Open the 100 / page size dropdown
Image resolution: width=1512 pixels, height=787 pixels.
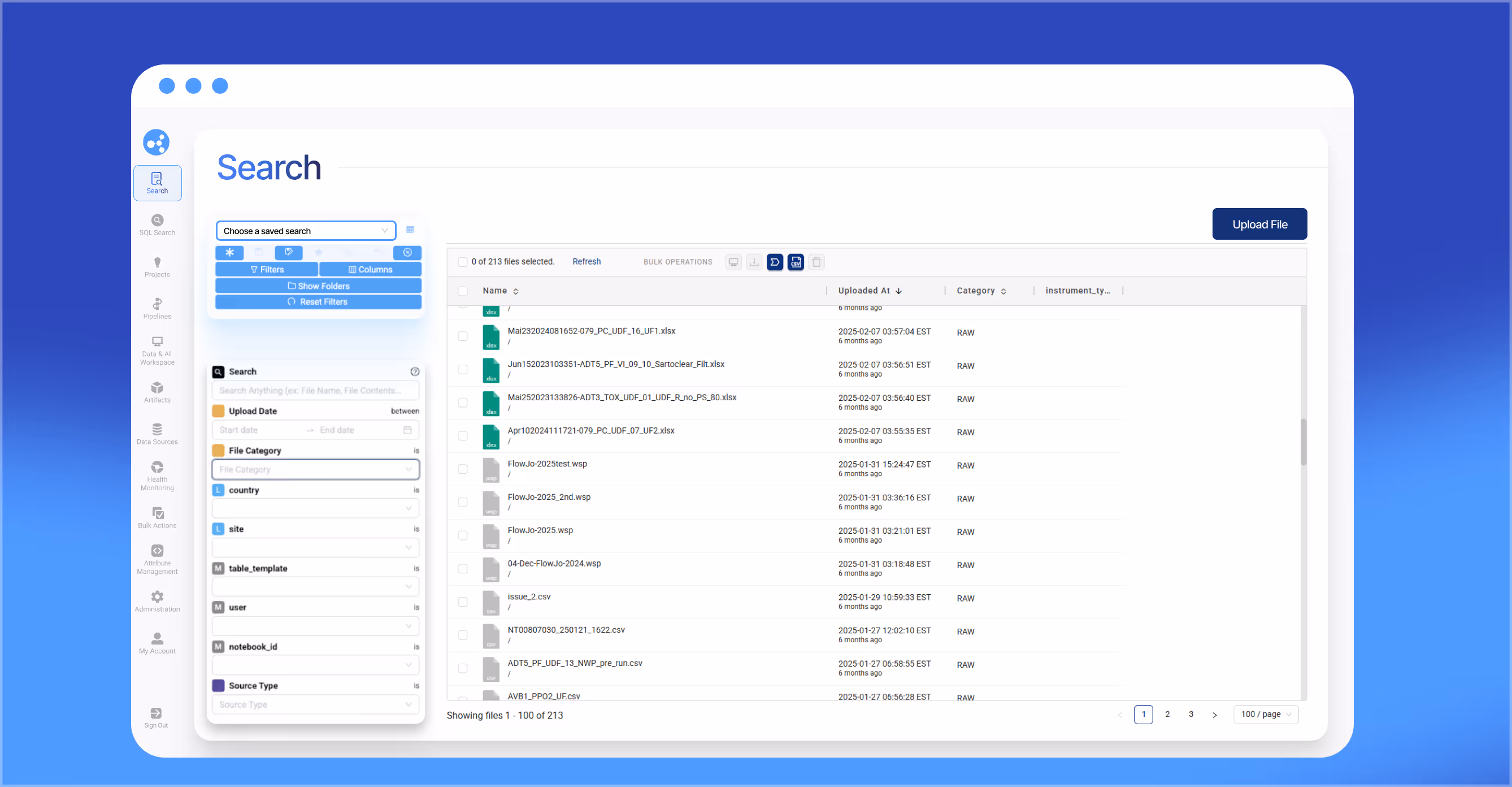pyautogui.click(x=1266, y=714)
